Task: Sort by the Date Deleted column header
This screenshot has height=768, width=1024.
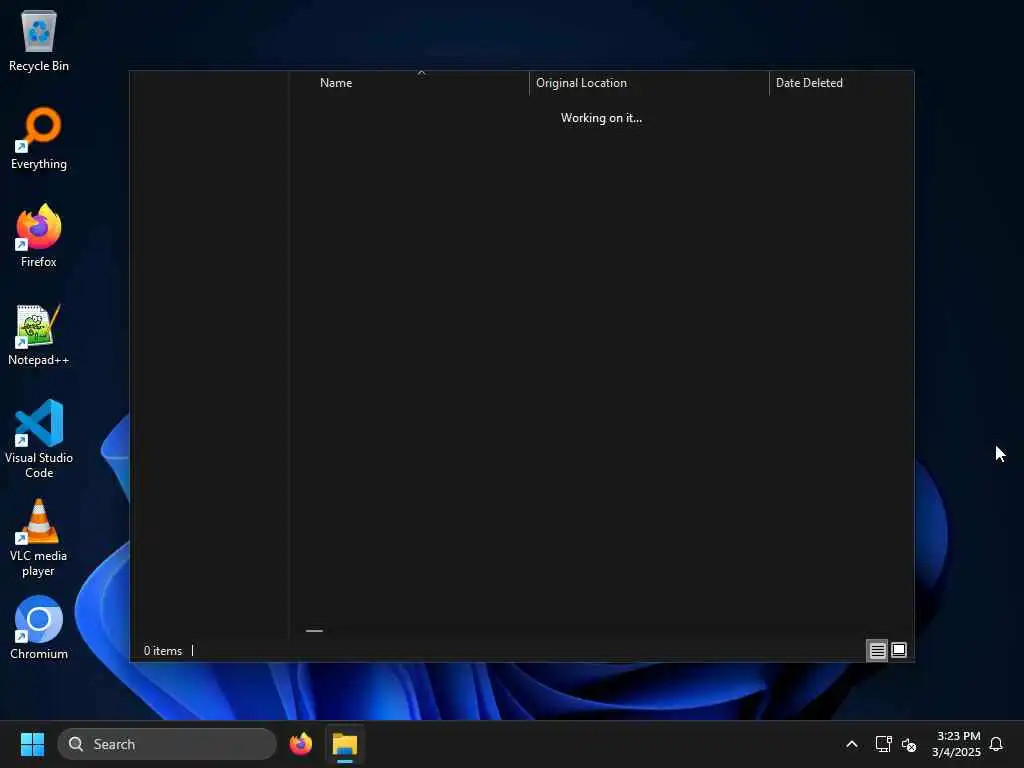Action: pos(841,83)
